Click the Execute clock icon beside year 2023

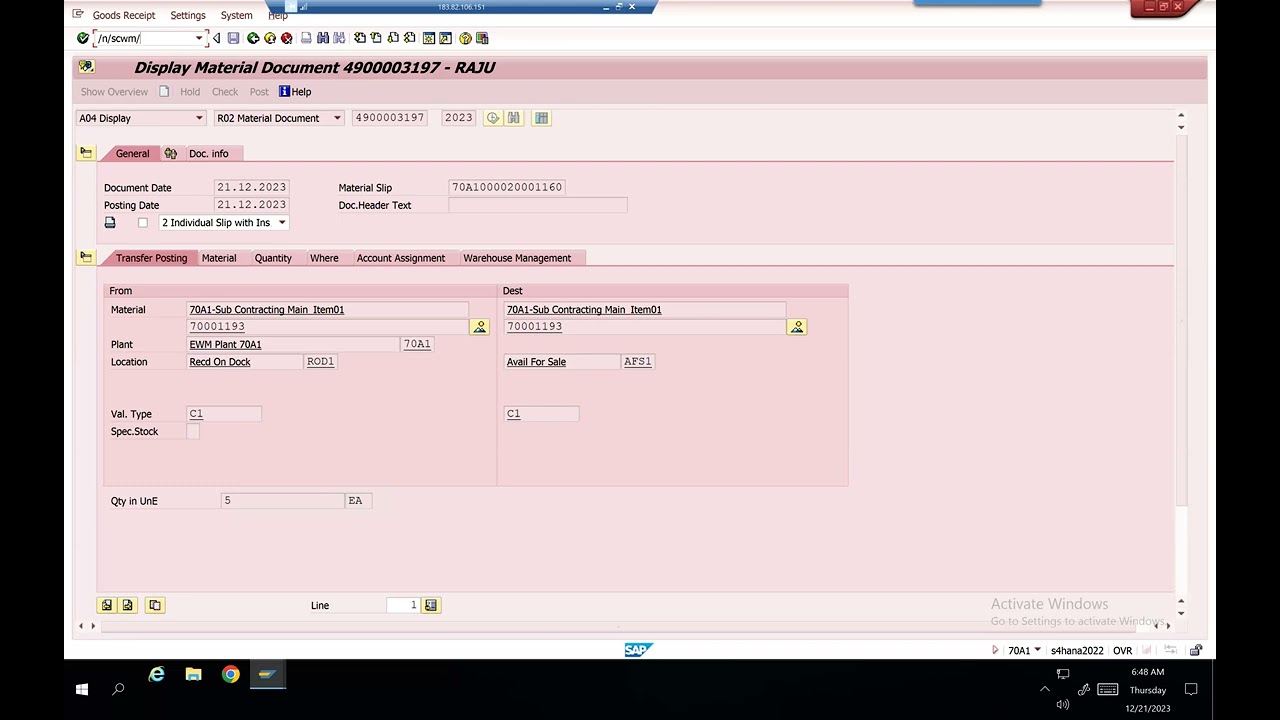pyautogui.click(x=493, y=118)
